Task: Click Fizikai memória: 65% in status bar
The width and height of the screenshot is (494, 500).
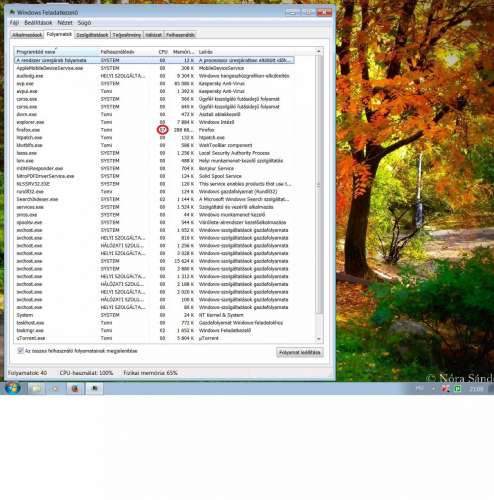Action: 150,373
